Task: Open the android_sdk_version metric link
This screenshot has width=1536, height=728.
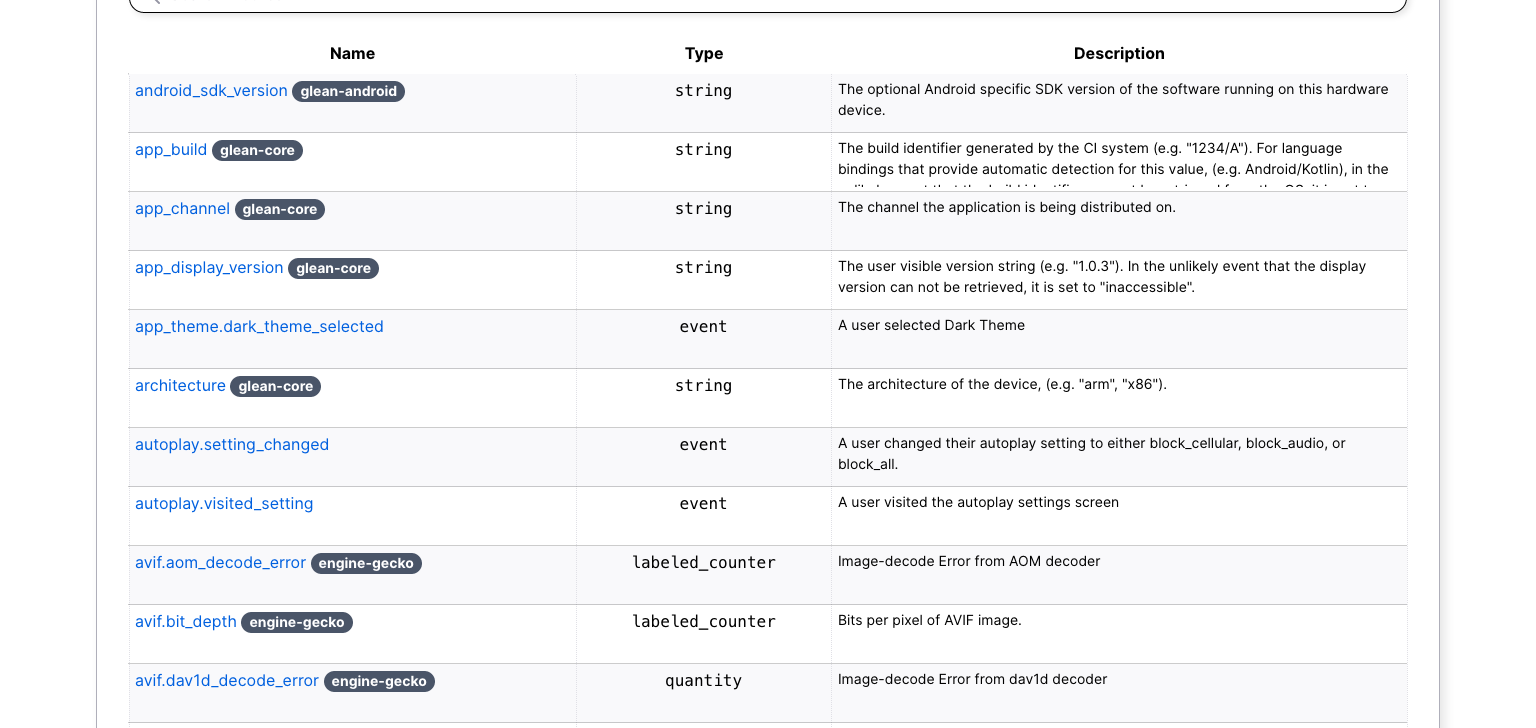Action: pyautogui.click(x=211, y=90)
